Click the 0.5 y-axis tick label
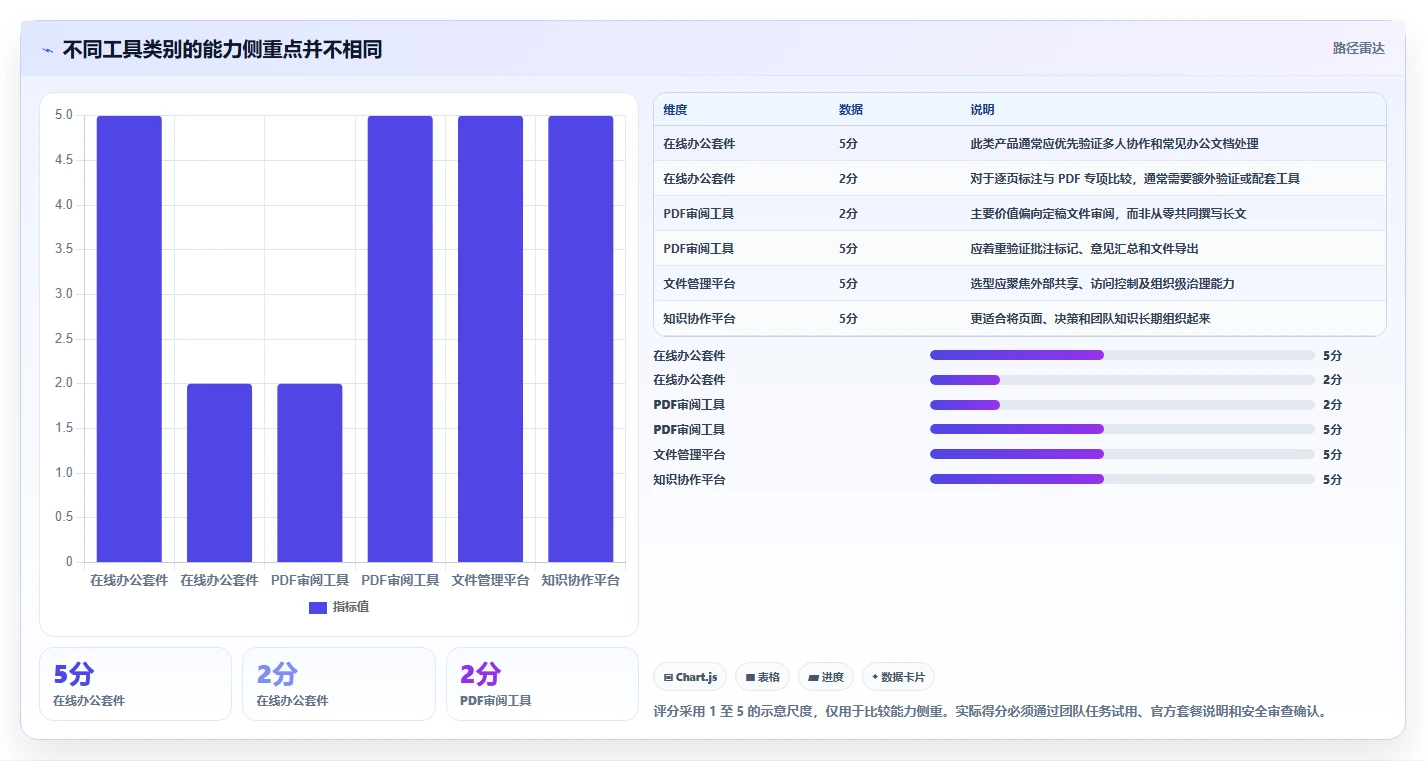The image size is (1426, 761). pos(63,517)
